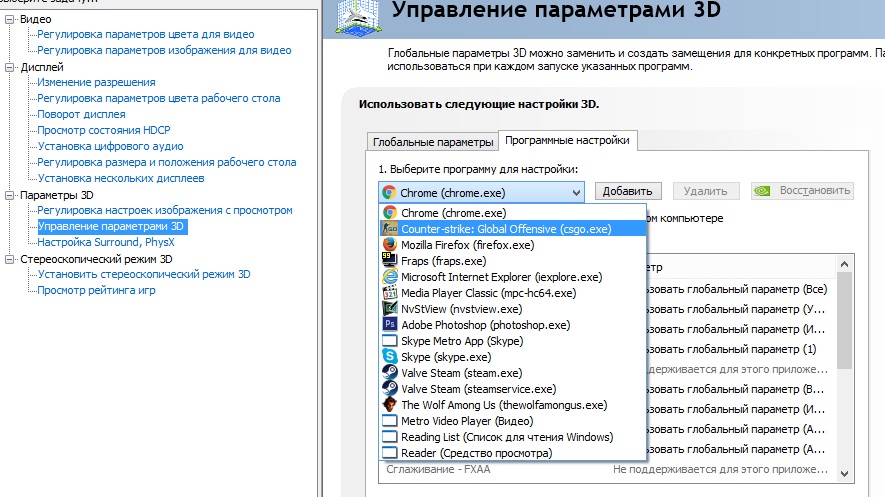Click the Steam icon for steamservice.exe

(389, 389)
